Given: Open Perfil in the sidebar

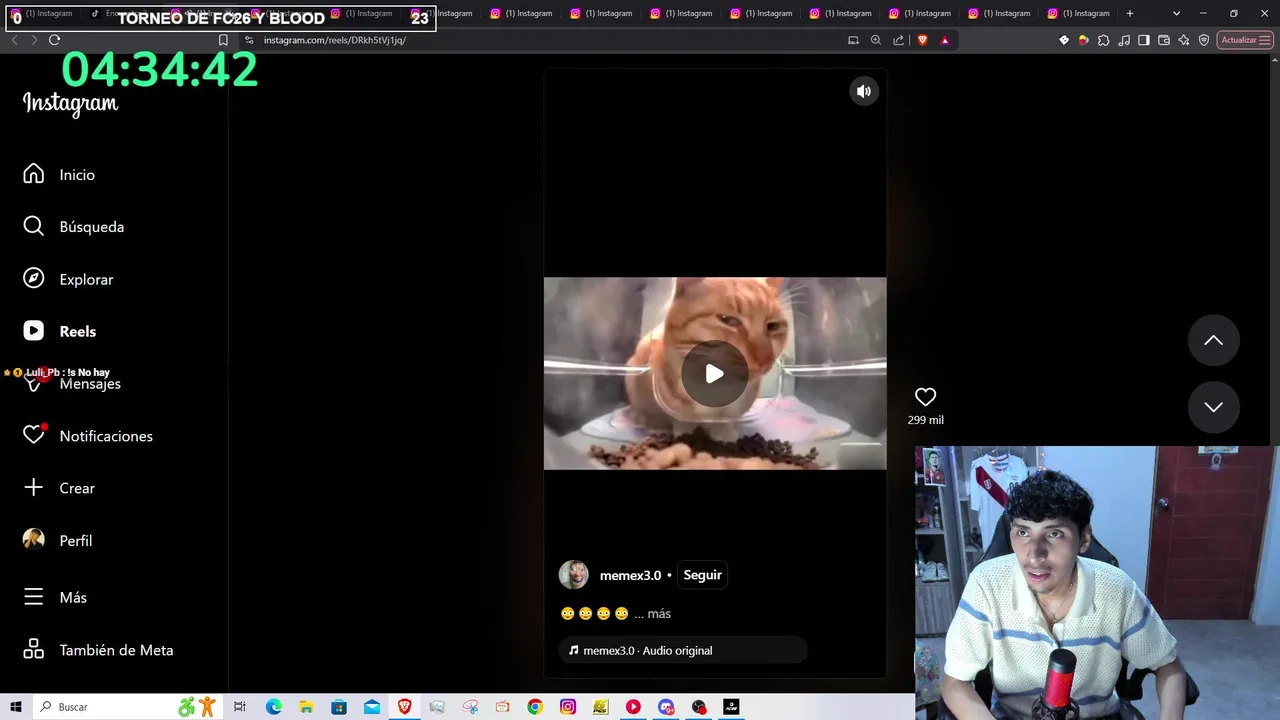Looking at the screenshot, I should [x=58, y=540].
